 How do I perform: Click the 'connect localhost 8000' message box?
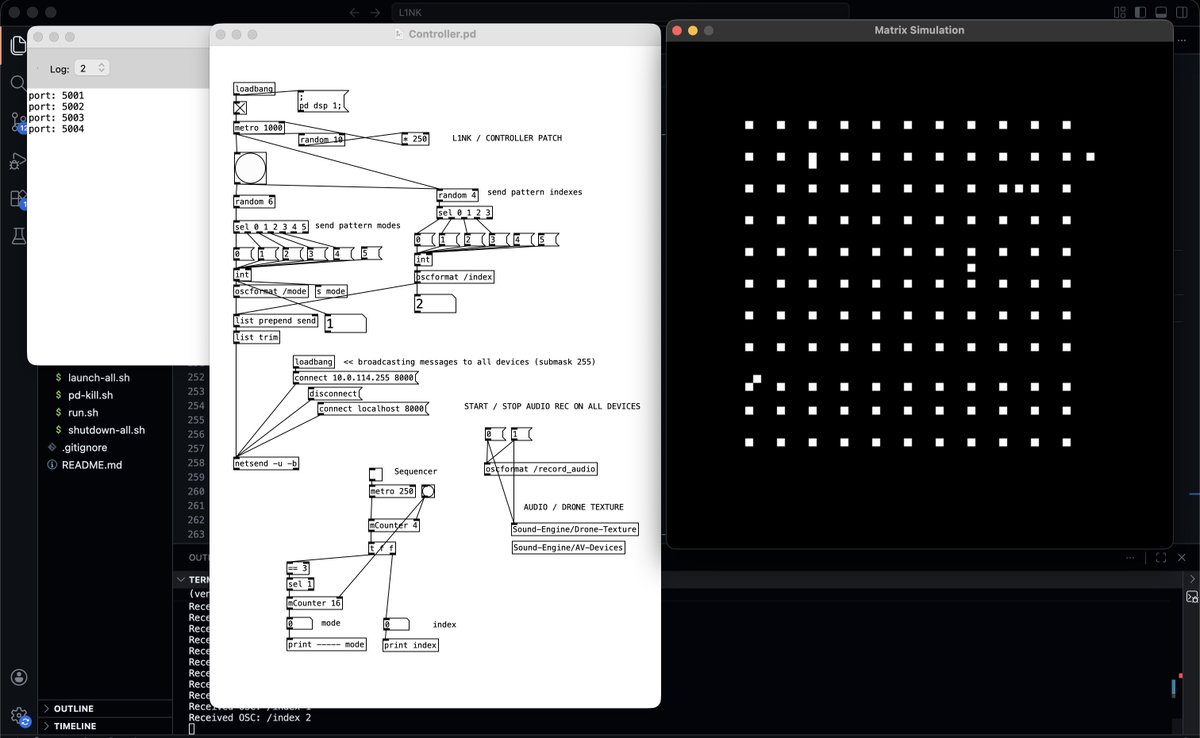point(372,408)
